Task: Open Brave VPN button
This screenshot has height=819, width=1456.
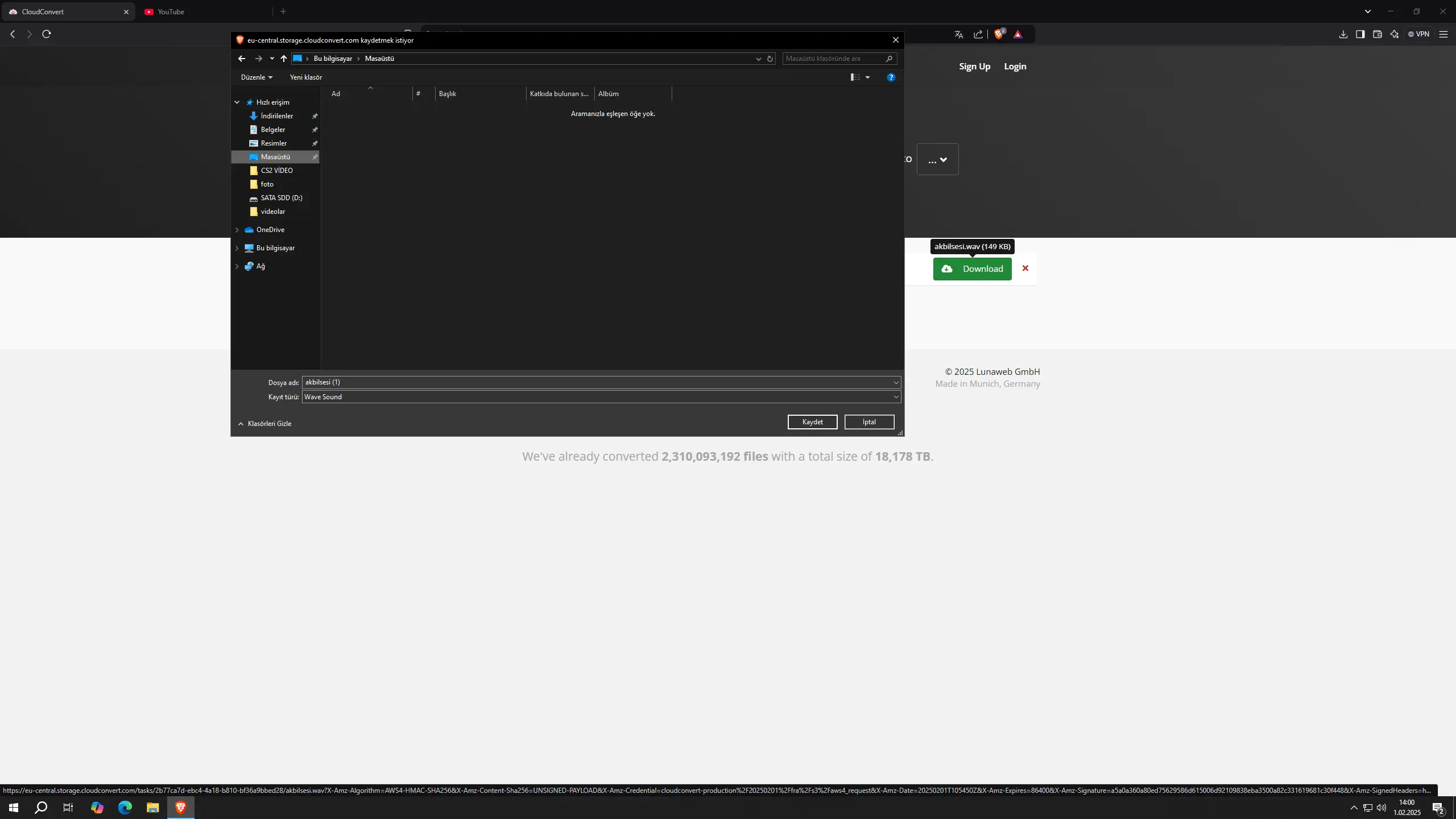Action: pyautogui.click(x=1419, y=34)
